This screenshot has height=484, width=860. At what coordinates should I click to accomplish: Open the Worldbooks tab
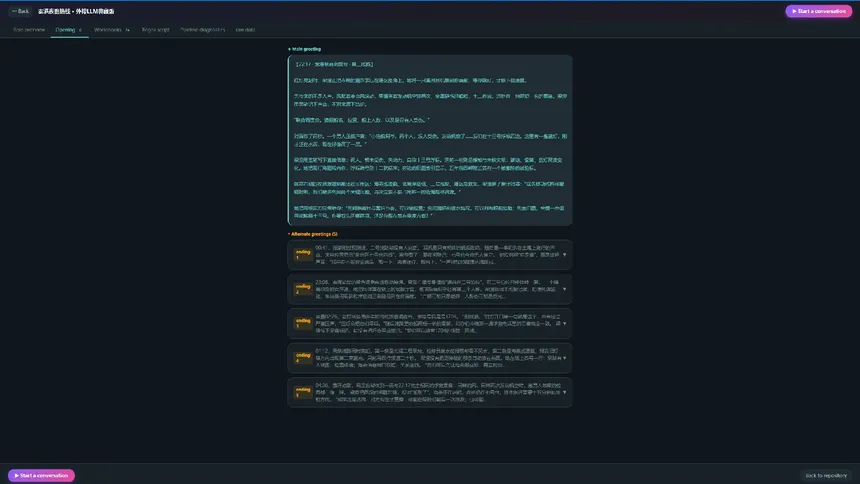point(112,30)
